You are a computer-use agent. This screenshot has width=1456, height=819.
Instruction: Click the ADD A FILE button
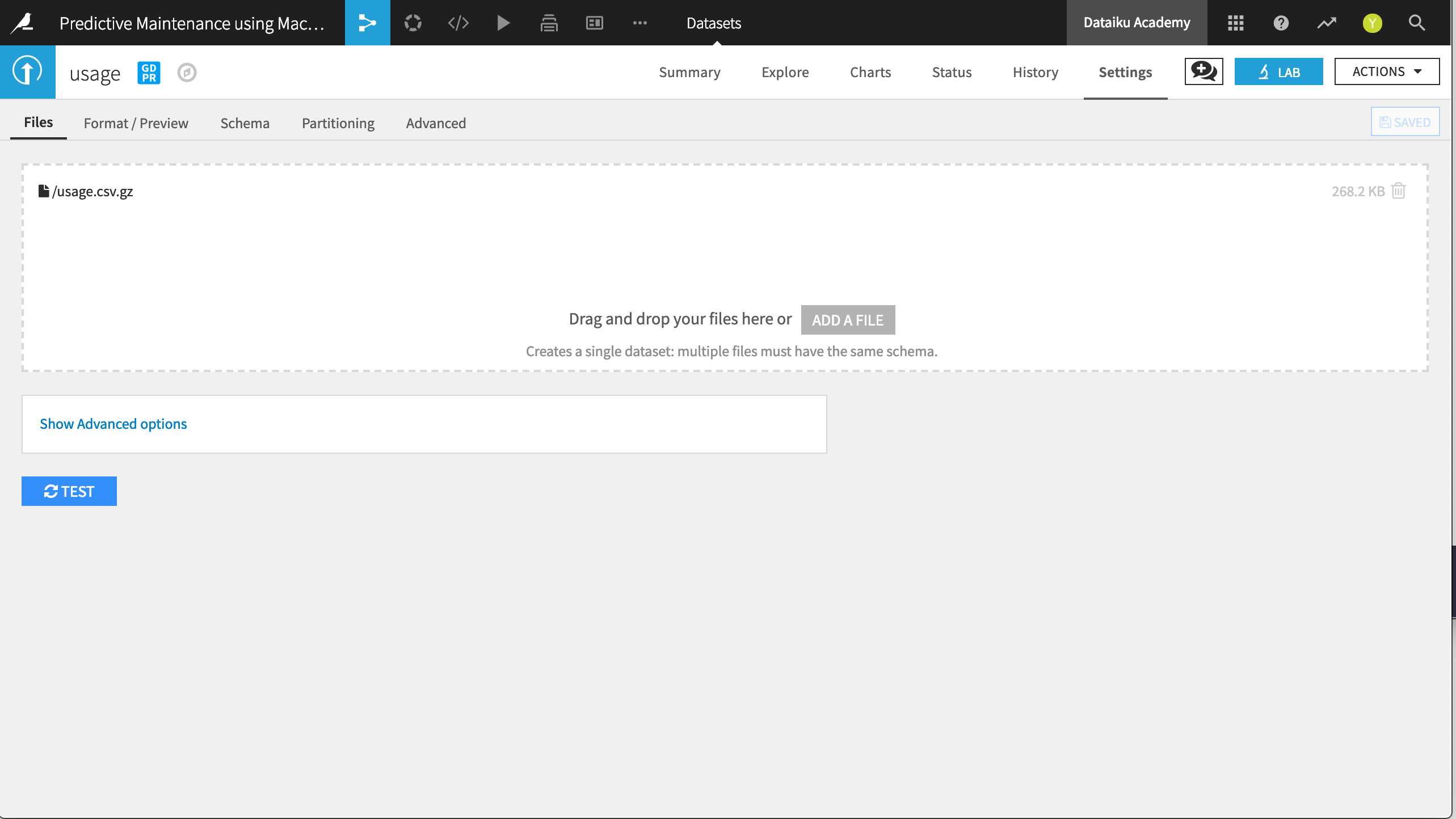tap(848, 320)
